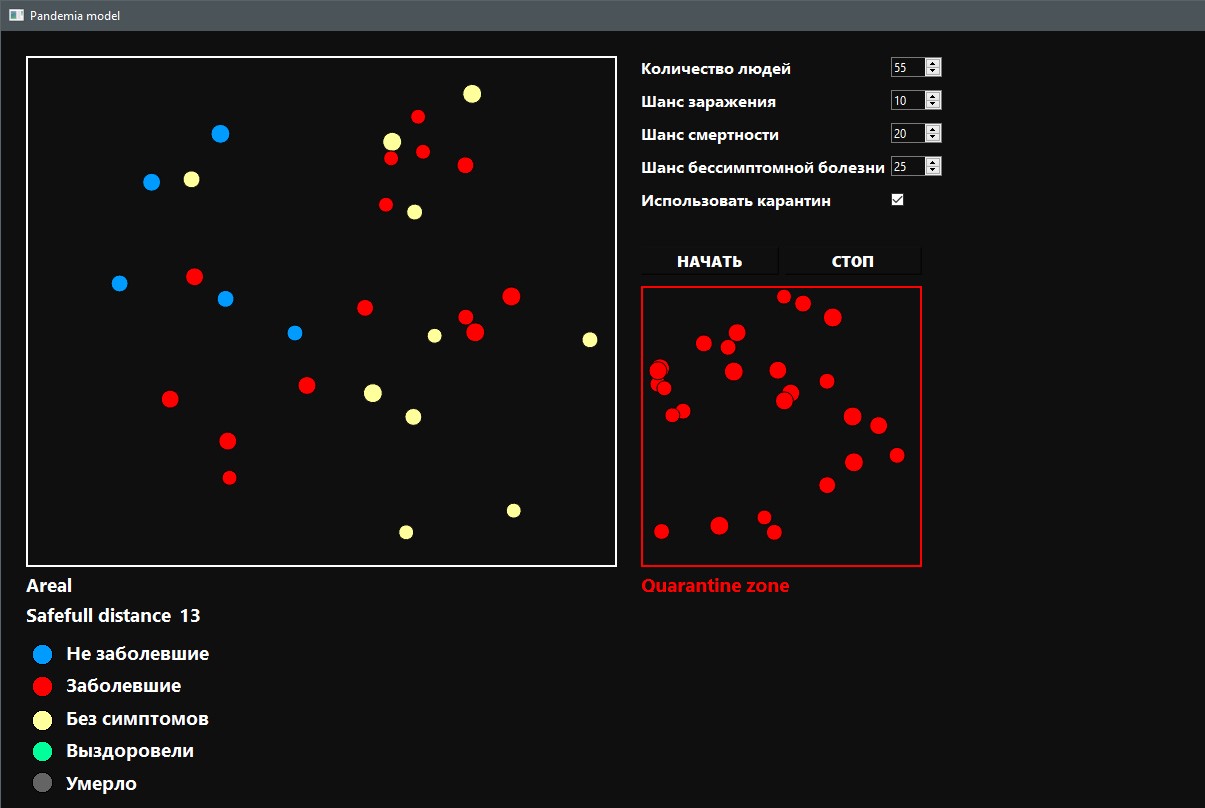Disable the 'Использовать карантин' checkbox
Screen dimensions: 1205x808
pos(896,199)
